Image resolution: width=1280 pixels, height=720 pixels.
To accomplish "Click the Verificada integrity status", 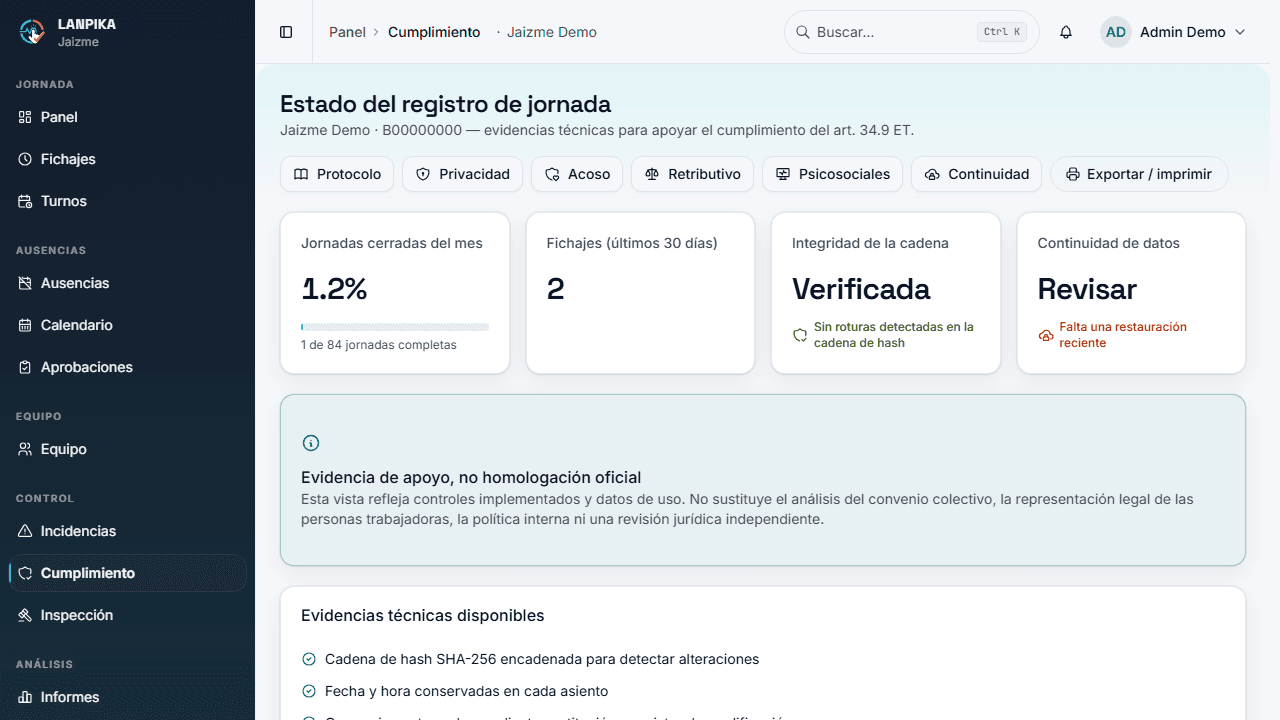I will 861,289.
